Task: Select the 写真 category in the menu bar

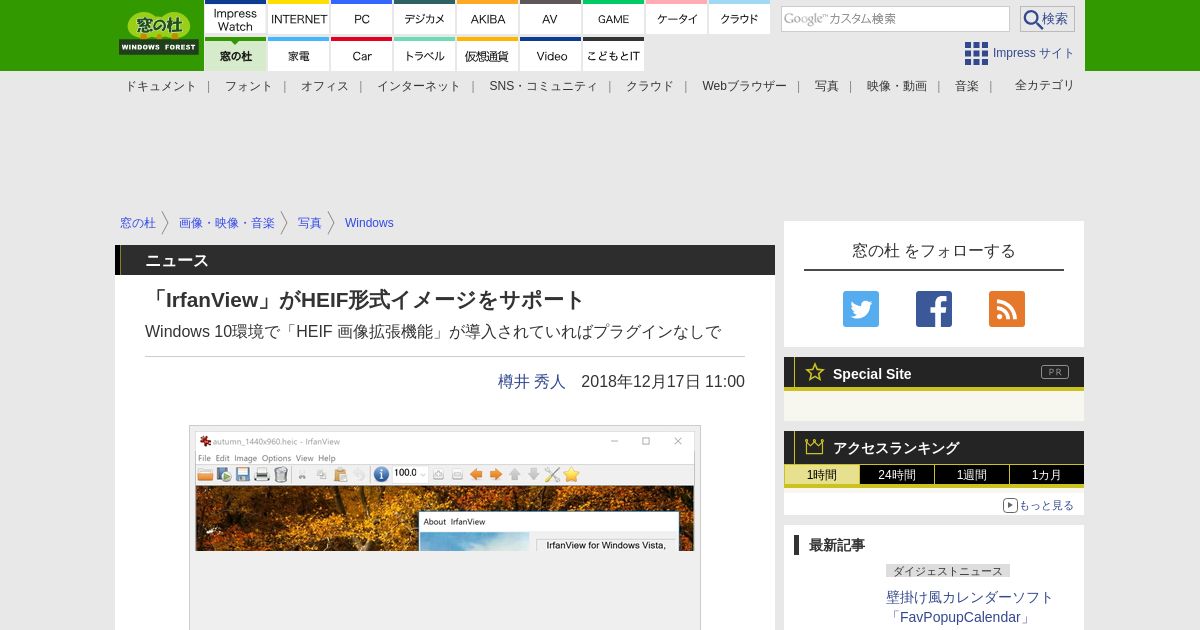Action: pyautogui.click(x=827, y=86)
